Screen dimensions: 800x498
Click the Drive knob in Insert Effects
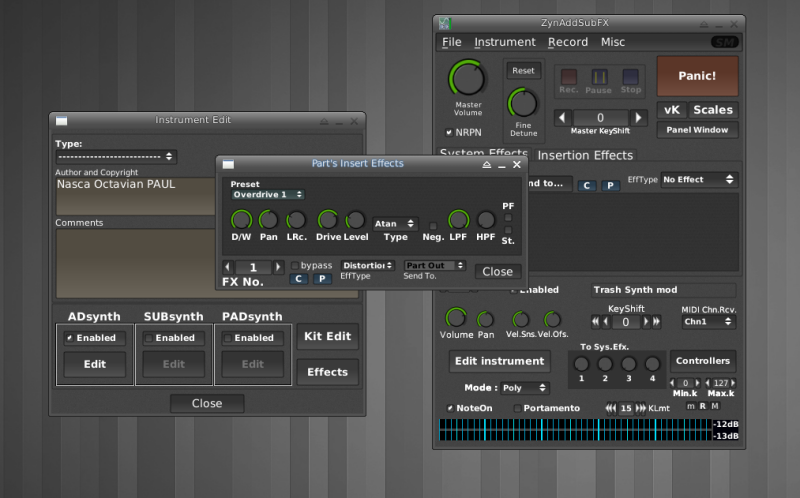coord(327,220)
